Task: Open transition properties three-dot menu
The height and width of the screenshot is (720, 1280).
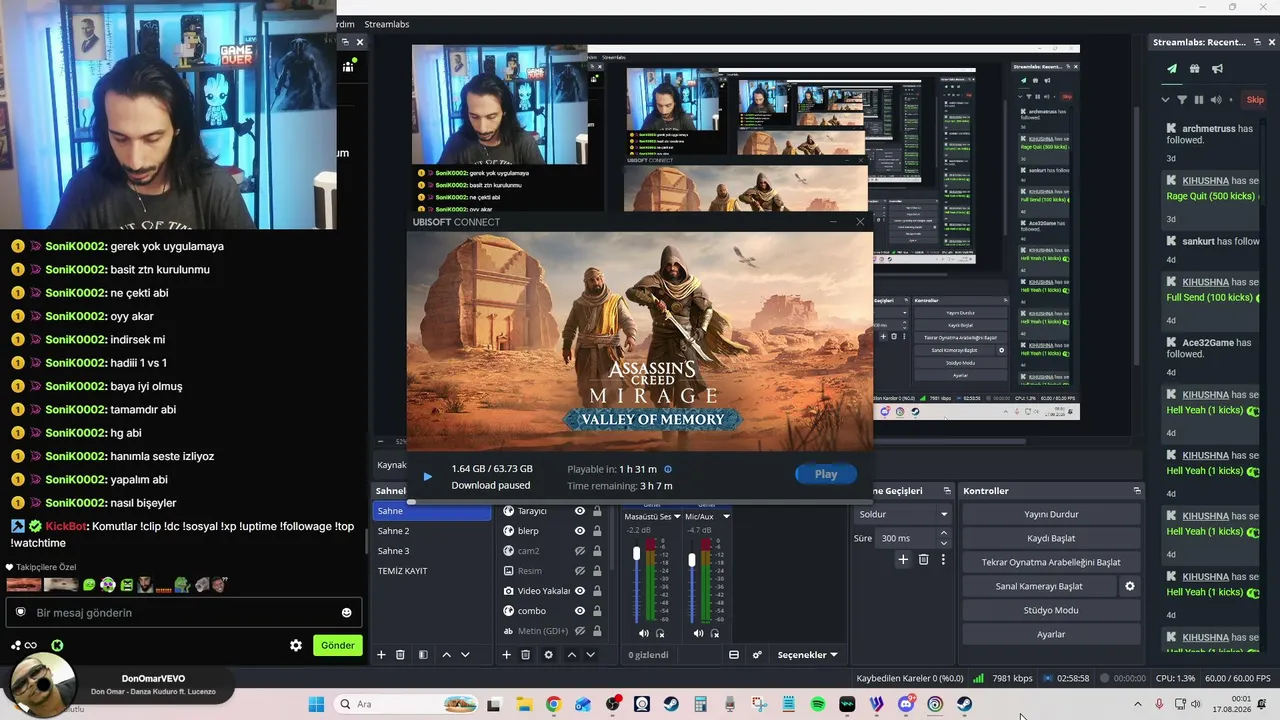Action: (943, 560)
